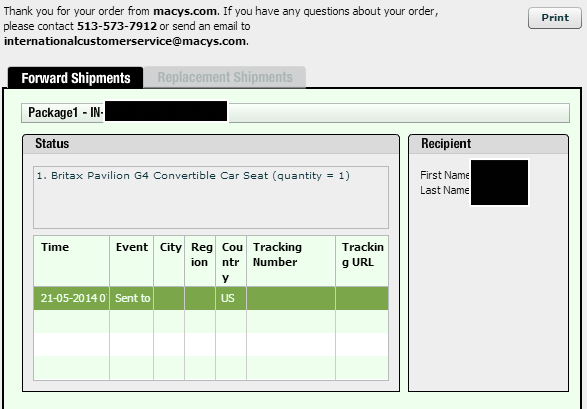This screenshot has height=409, width=587.
Task: Click the Status panel header
Action: click(x=211, y=144)
